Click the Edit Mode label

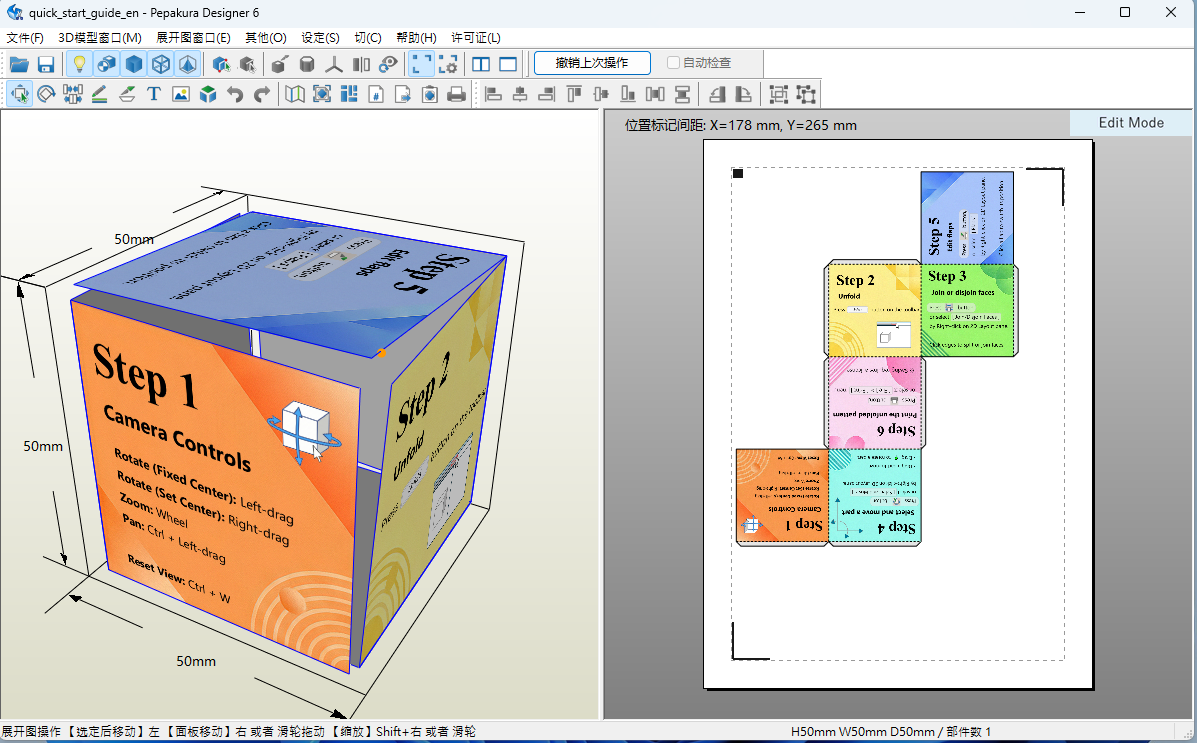[1131, 123]
